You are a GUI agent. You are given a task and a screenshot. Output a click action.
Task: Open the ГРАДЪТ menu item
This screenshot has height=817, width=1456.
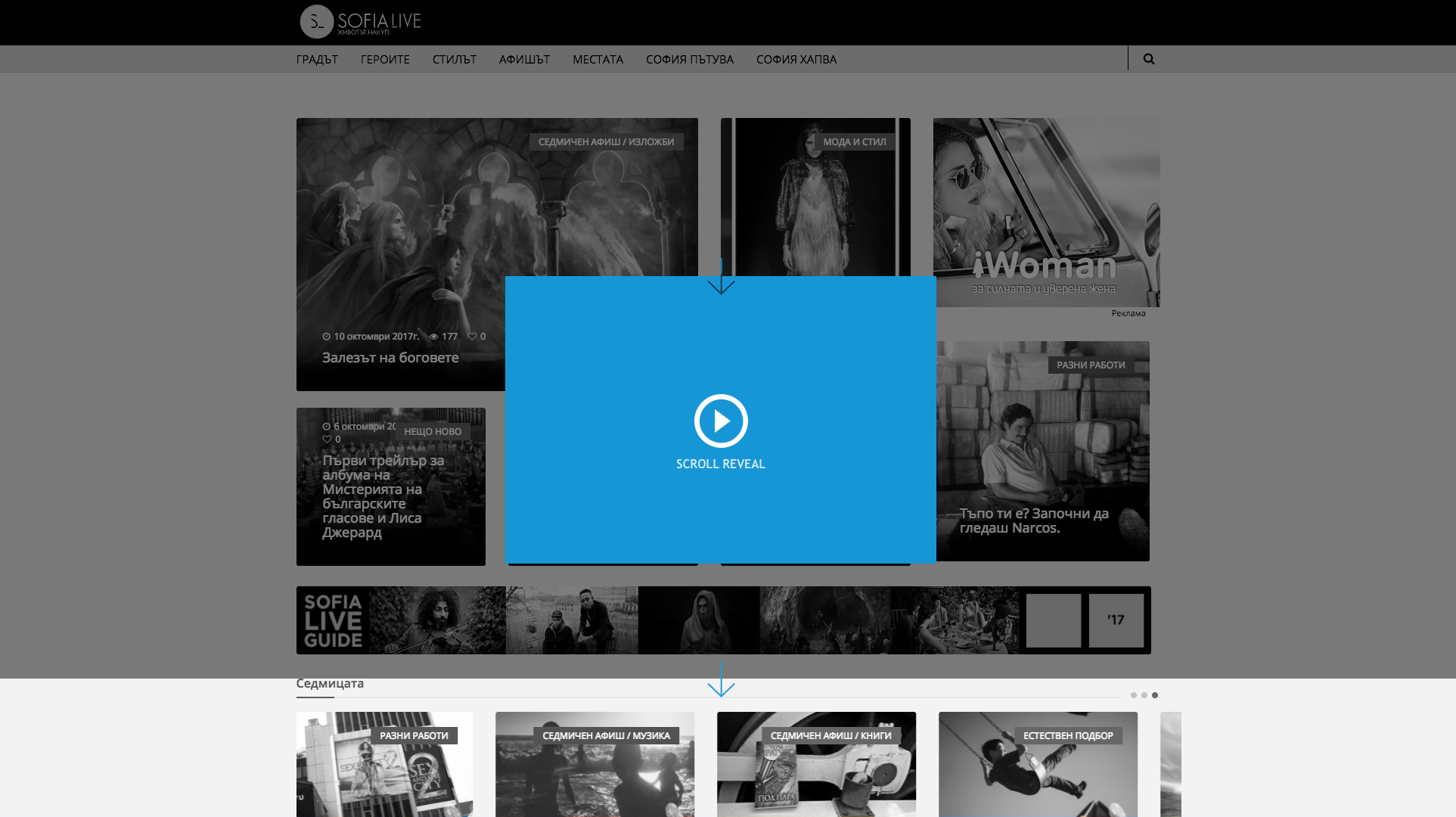(x=317, y=59)
